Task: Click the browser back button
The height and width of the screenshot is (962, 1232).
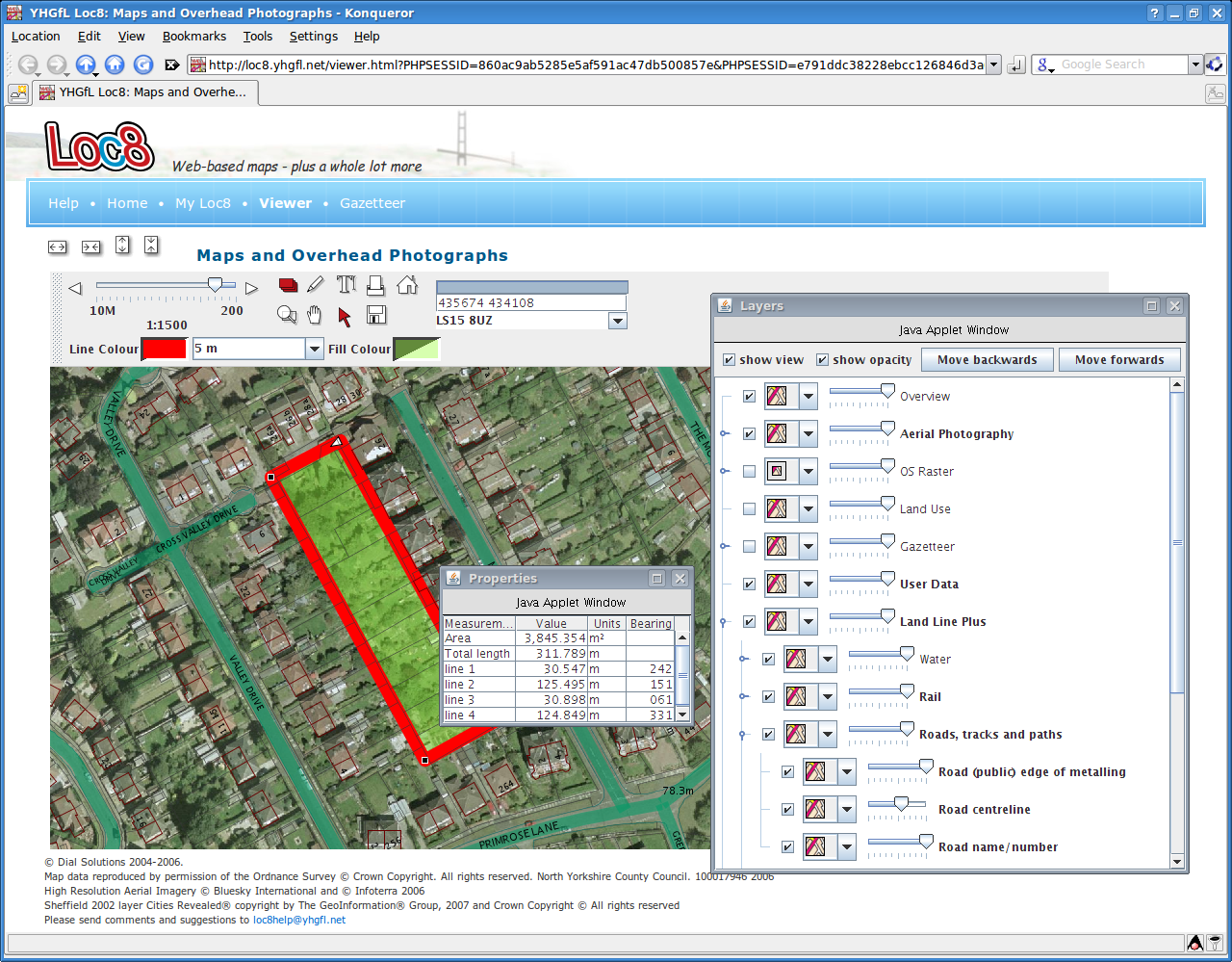Action: pyautogui.click(x=28, y=65)
